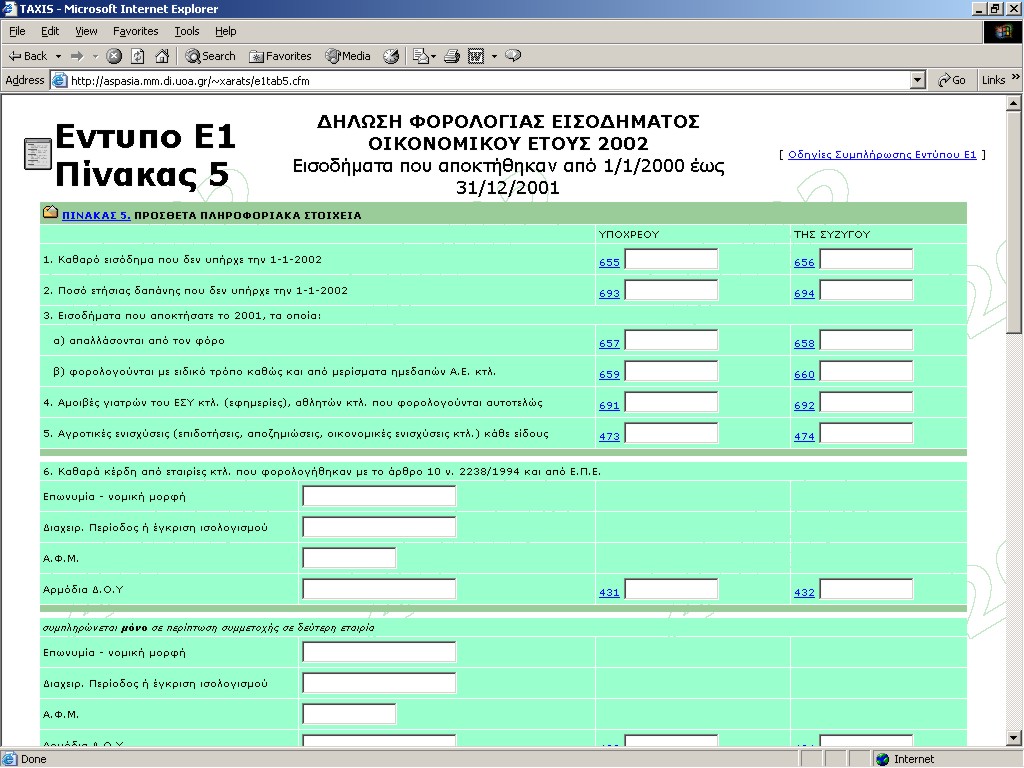This screenshot has width=1024, height=768.
Task: Open the Οδηγίες Συμπλήρωσης Εντύπου Ε1 link
Action: click(882, 155)
